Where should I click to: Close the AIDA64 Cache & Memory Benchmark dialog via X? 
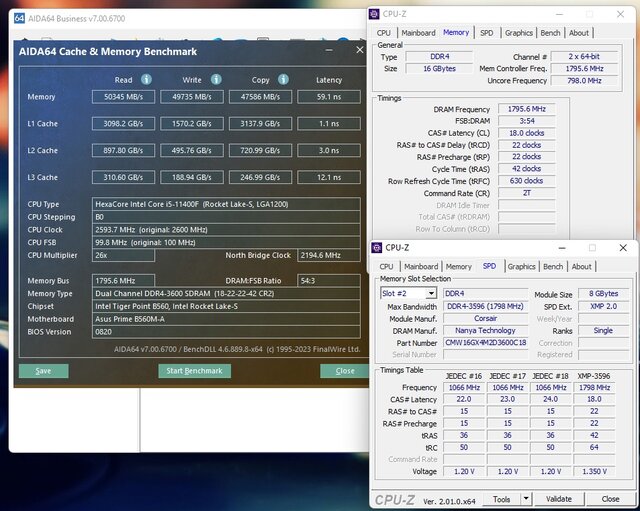tap(360, 50)
